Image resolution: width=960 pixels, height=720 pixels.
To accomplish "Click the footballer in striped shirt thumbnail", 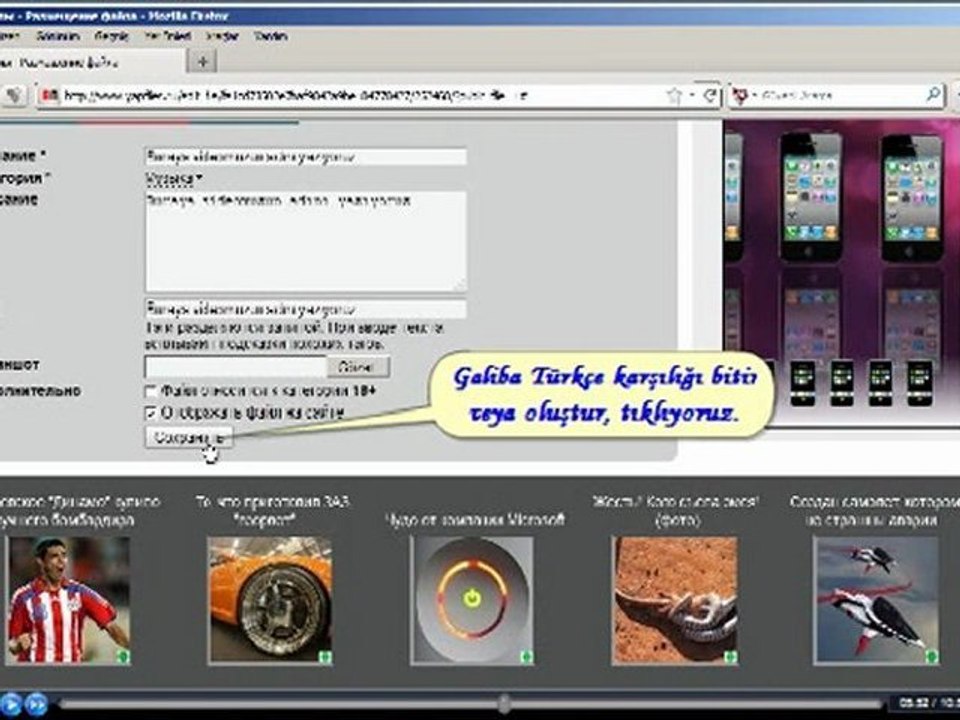I will pos(69,600).
